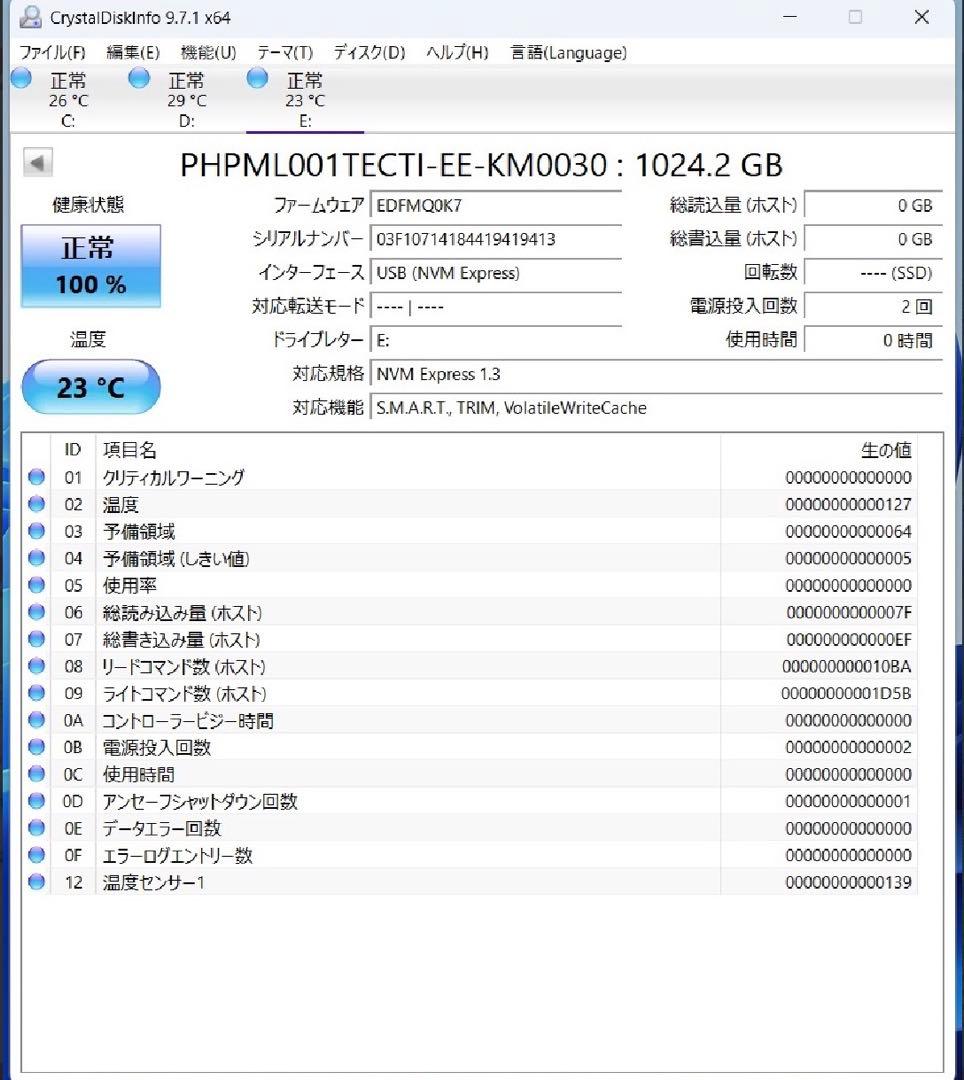Open the 言語(Language) menu
The width and height of the screenshot is (964, 1080).
568,52
